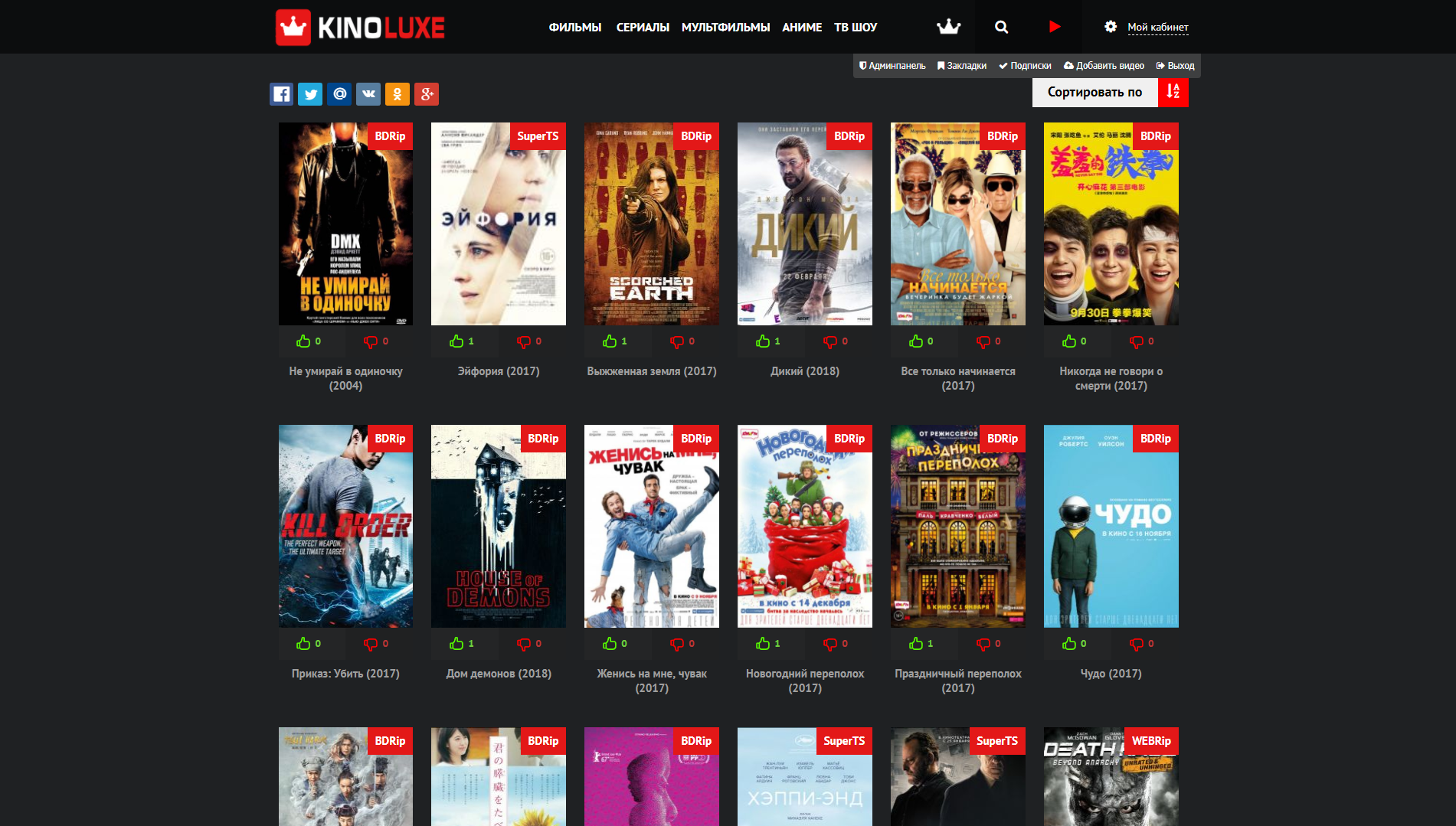Toggle the red A-Z sort order icon
Viewport: 1456px width, 826px height.
[x=1173, y=93]
